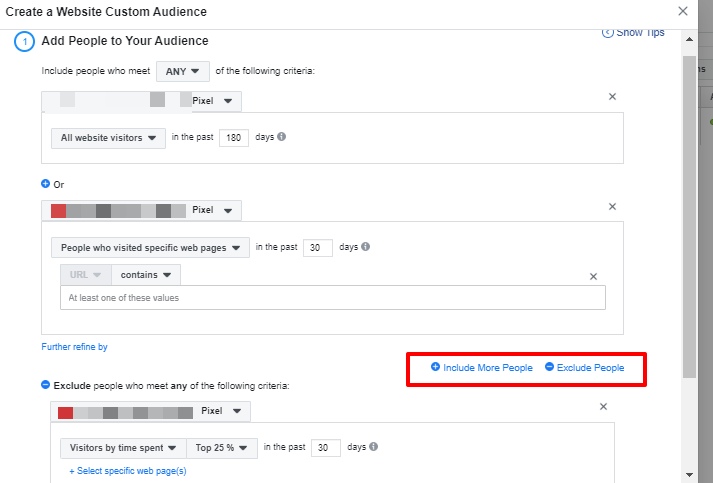
Task: Open People who visited specific web pages dropdown
Action: click(150, 247)
